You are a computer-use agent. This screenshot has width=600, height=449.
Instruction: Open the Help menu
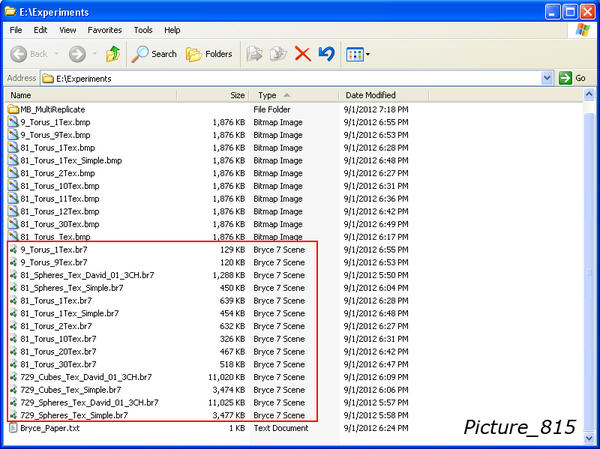(172, 30)
